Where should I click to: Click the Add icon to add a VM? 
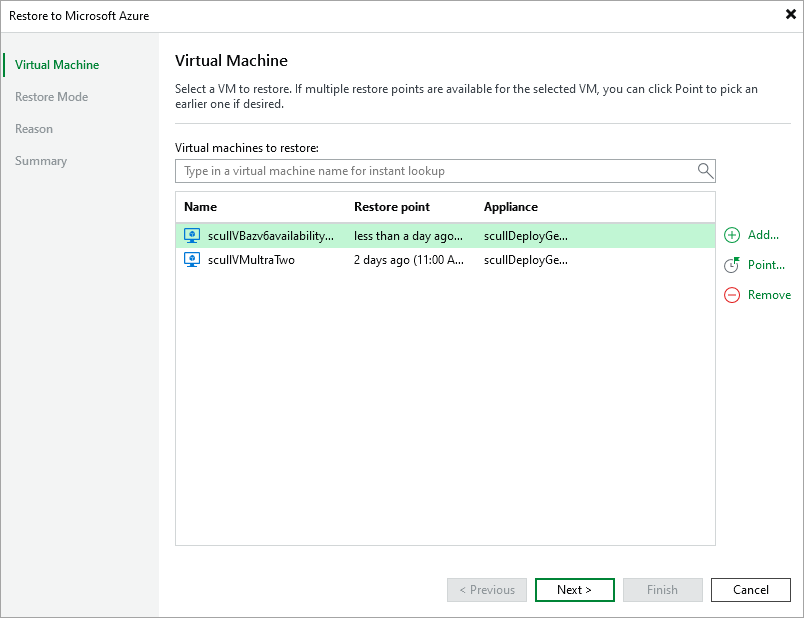[x=732, y=235]
